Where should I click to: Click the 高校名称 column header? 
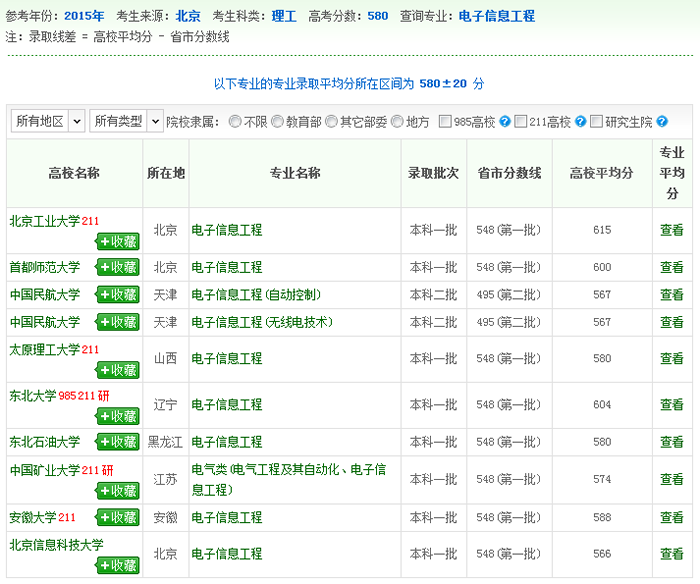(x=74, y=173)
